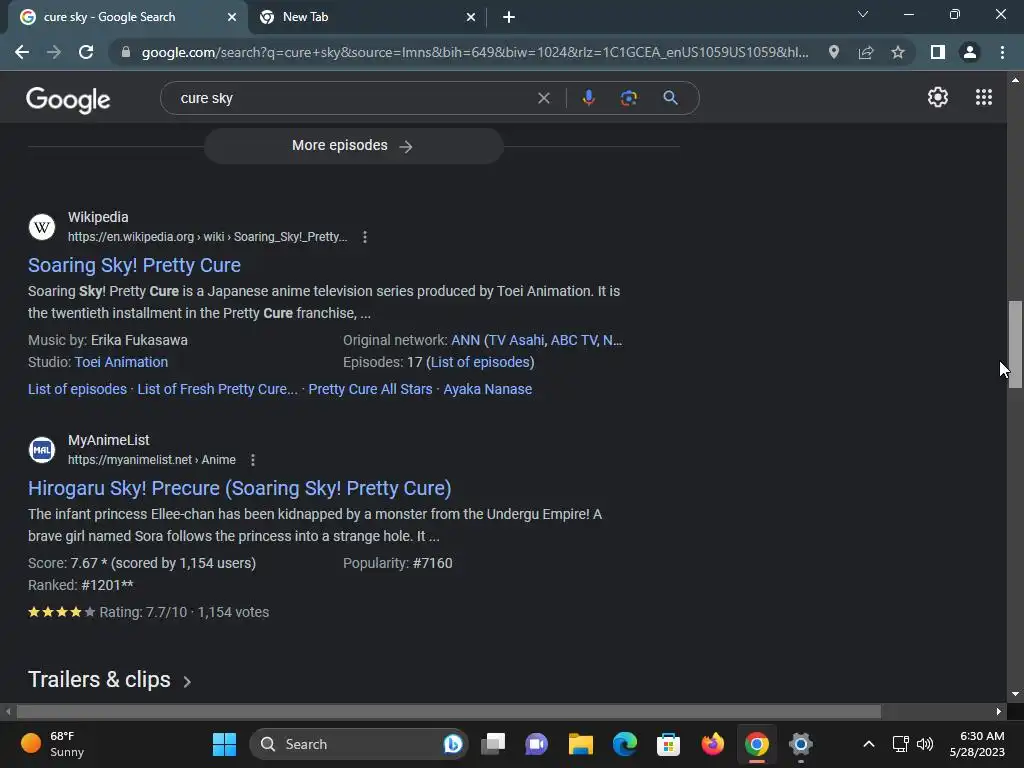
Task: Click into the cure sky search field
Action: (353, 98)
